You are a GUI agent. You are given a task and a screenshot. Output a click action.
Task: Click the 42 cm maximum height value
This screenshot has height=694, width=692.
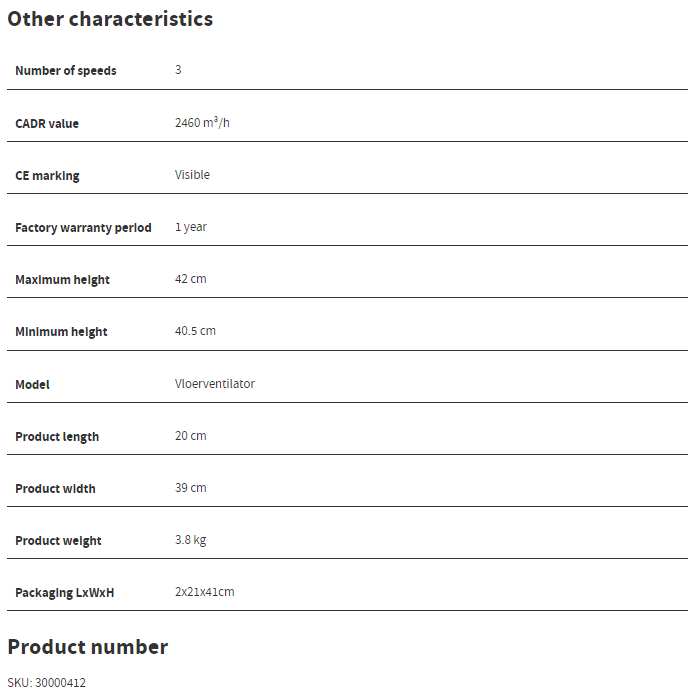190,279
